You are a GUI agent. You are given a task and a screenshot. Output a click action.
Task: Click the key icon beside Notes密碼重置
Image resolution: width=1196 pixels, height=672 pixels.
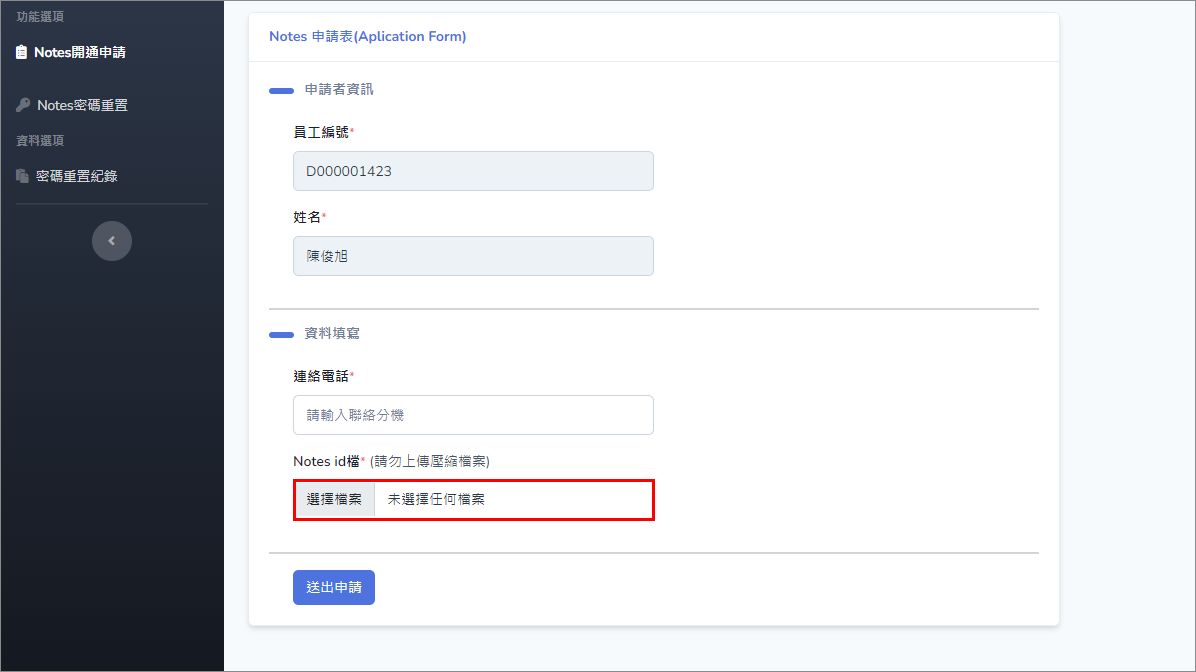[23, 105]
